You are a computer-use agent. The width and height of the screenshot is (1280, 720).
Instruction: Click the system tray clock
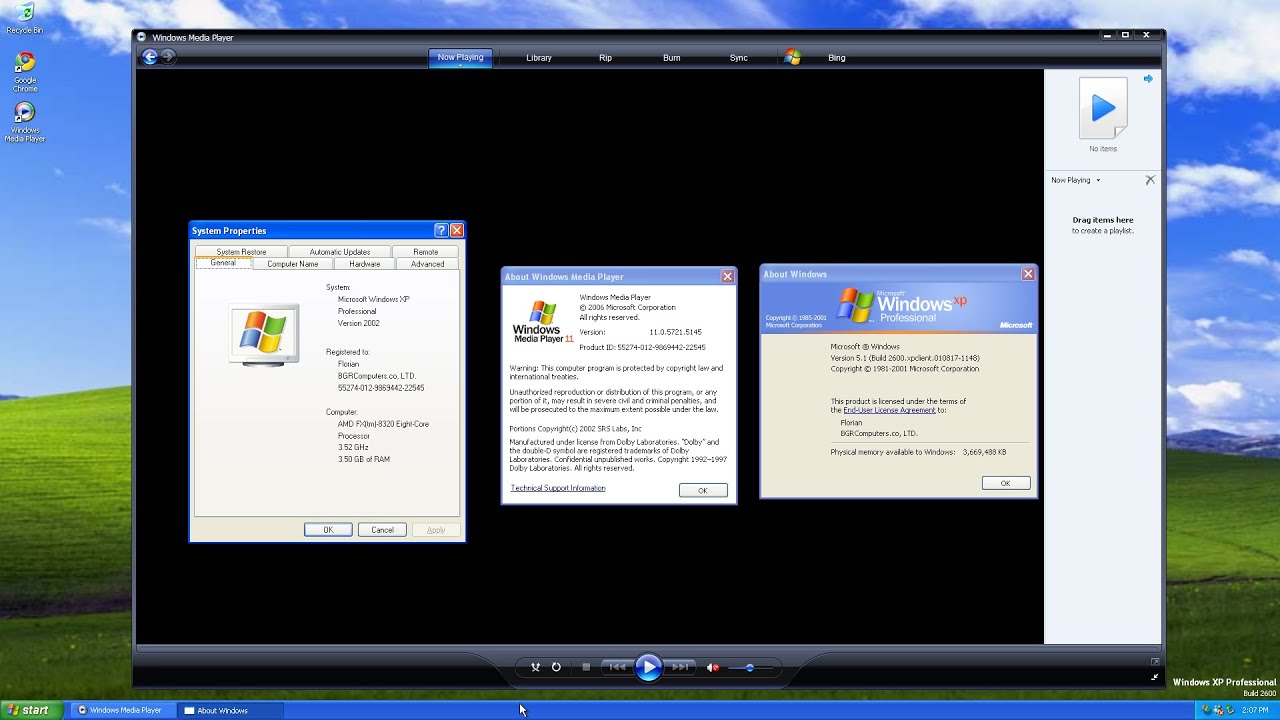pyautogui.click(x=1255, y=710)
